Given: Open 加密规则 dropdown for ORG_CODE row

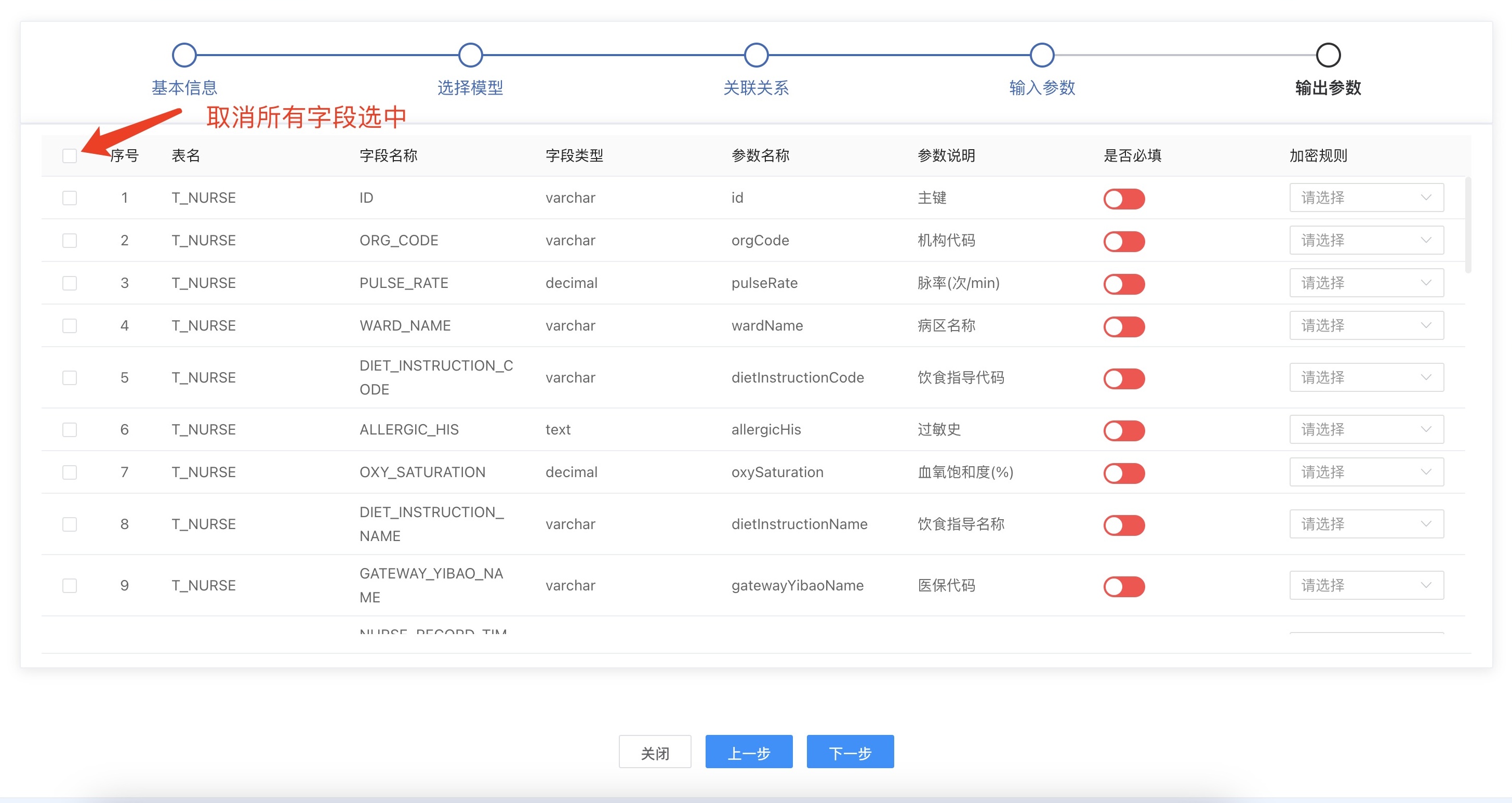Looking at the screenshot, I should tap(1366, 241).
